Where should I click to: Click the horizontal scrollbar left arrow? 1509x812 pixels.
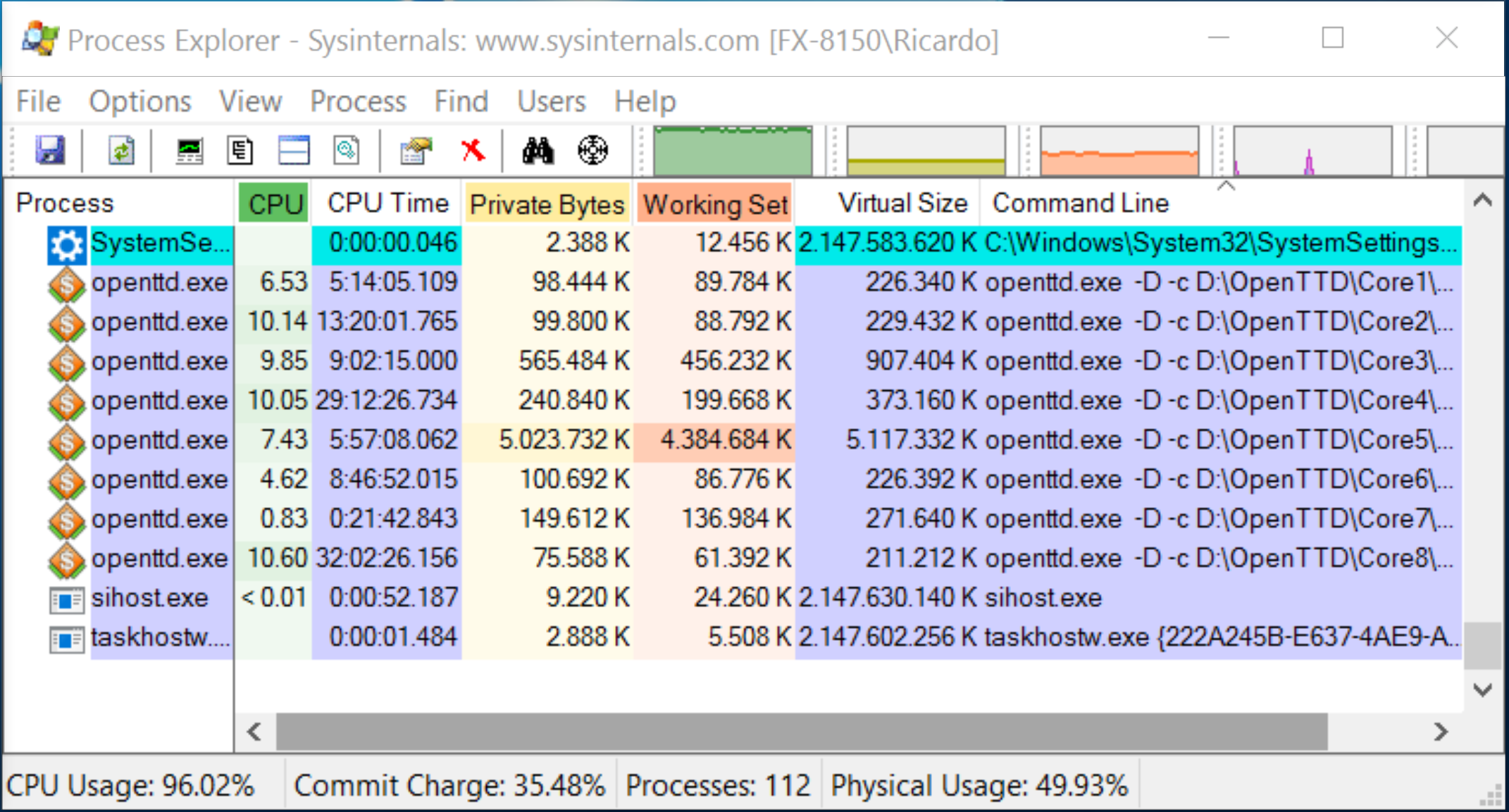[x=254, y=732]
